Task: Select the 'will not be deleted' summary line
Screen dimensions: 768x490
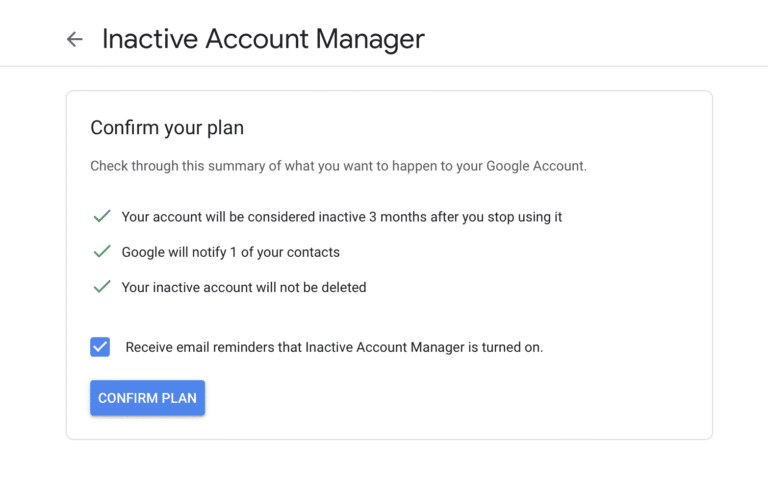Action: click(x=243, y=288)
